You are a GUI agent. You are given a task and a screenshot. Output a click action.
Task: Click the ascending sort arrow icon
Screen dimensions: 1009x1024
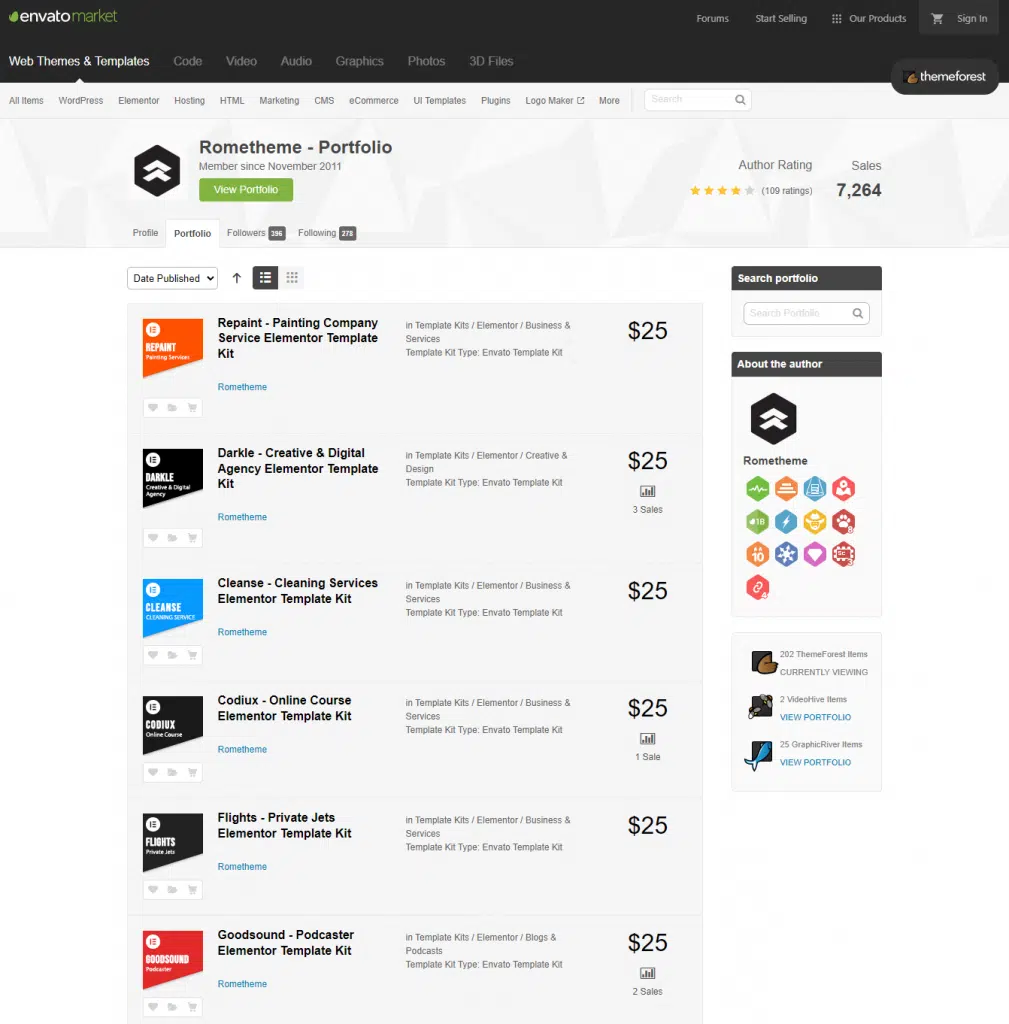click(237, 278)
